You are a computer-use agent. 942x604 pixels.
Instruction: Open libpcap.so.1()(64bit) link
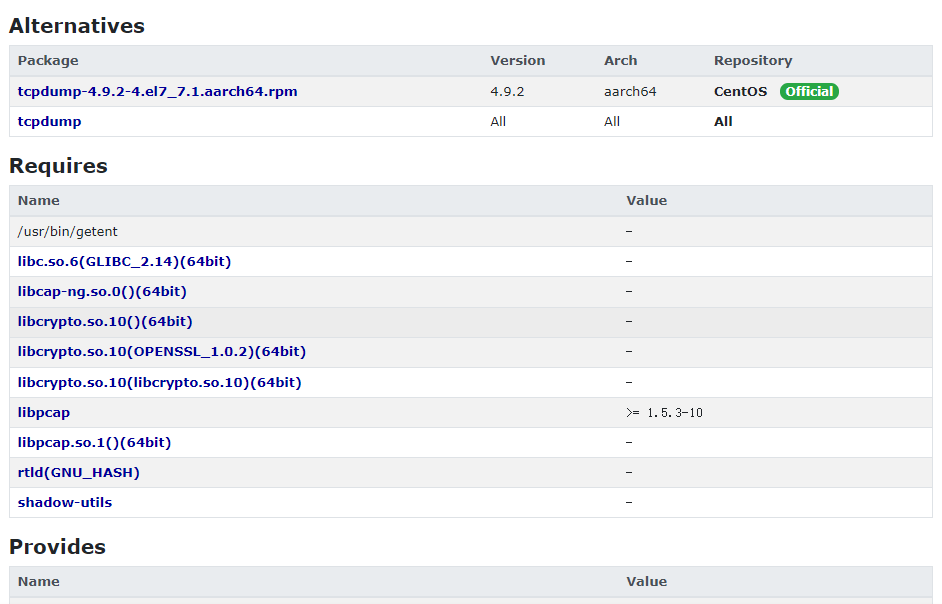[94, 442]
